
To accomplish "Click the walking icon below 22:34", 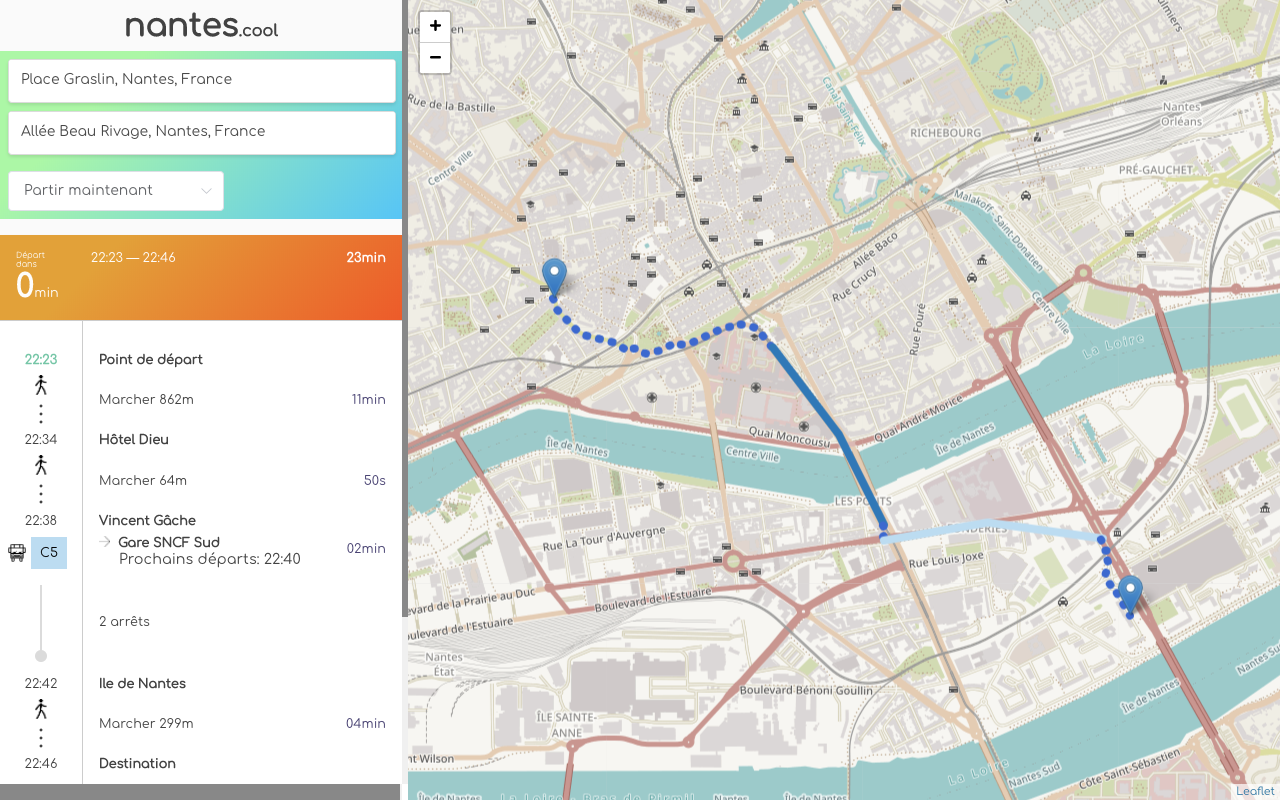I will (x=41, y=465).
